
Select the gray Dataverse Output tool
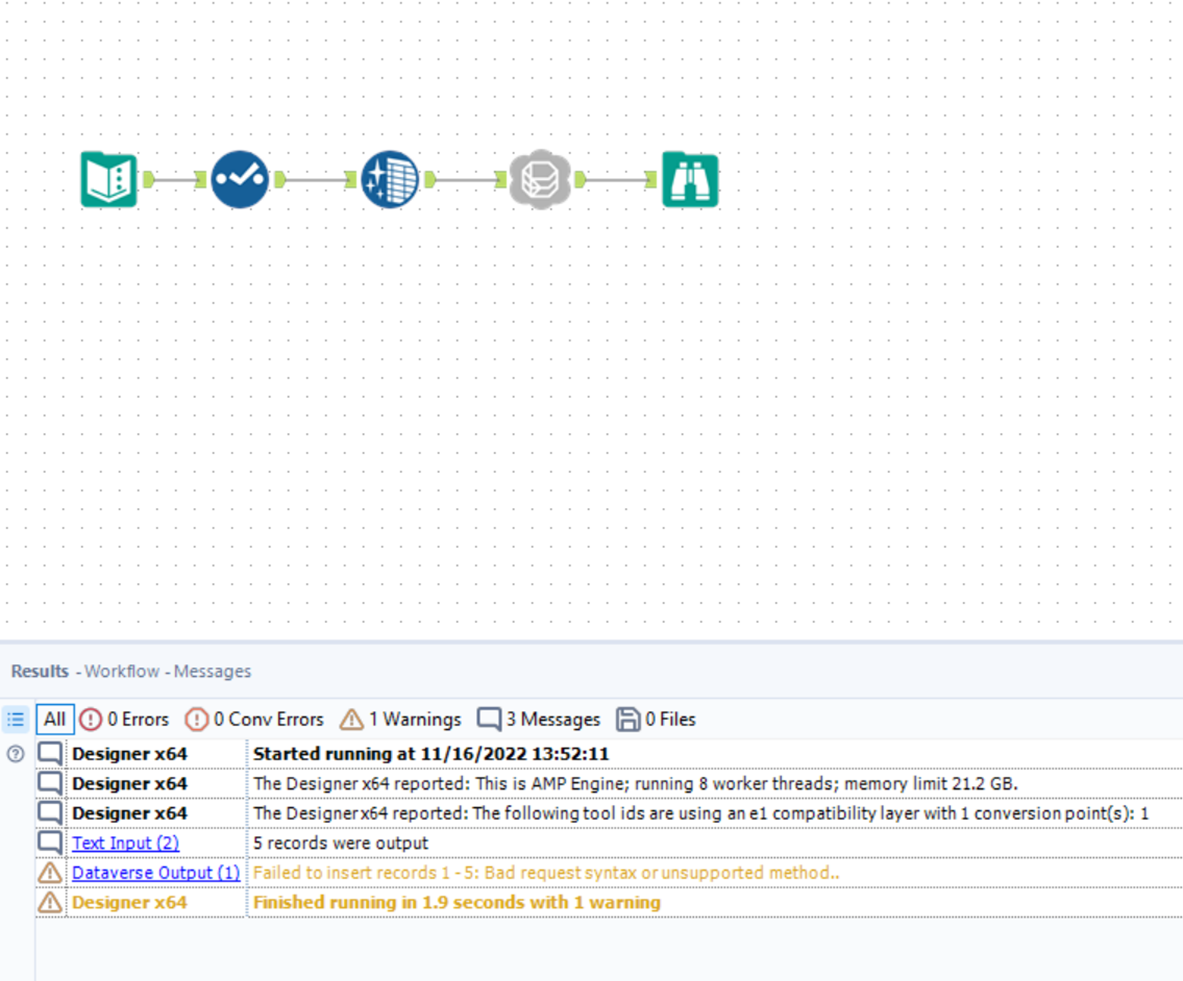[540, 180]
